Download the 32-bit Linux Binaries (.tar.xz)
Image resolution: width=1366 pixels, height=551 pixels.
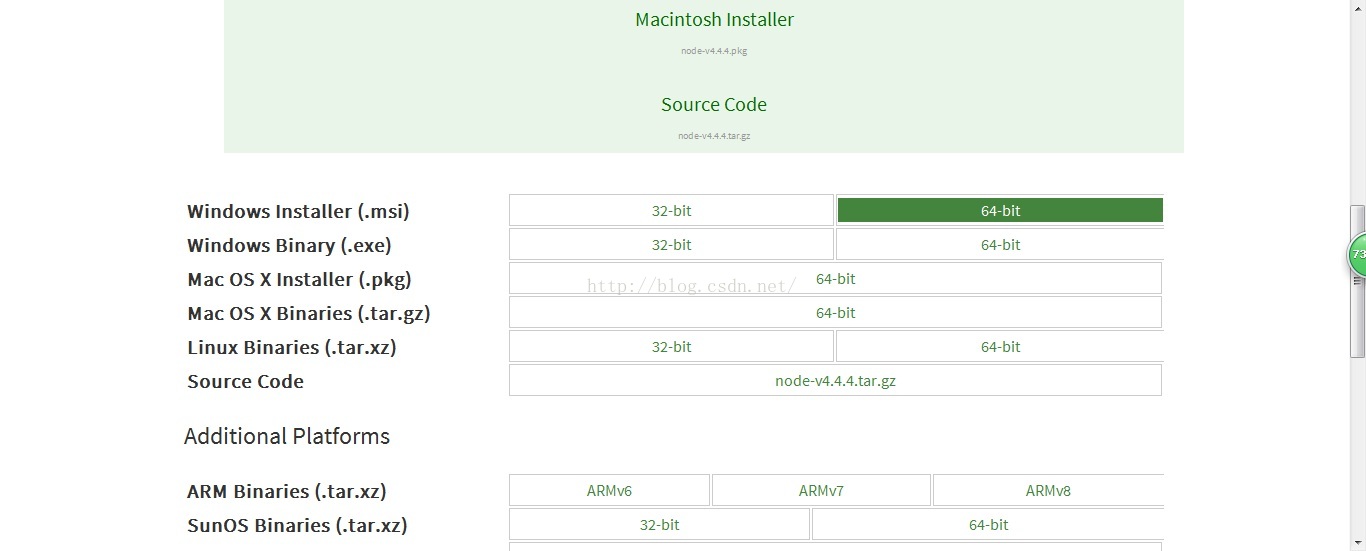[671, 347]
